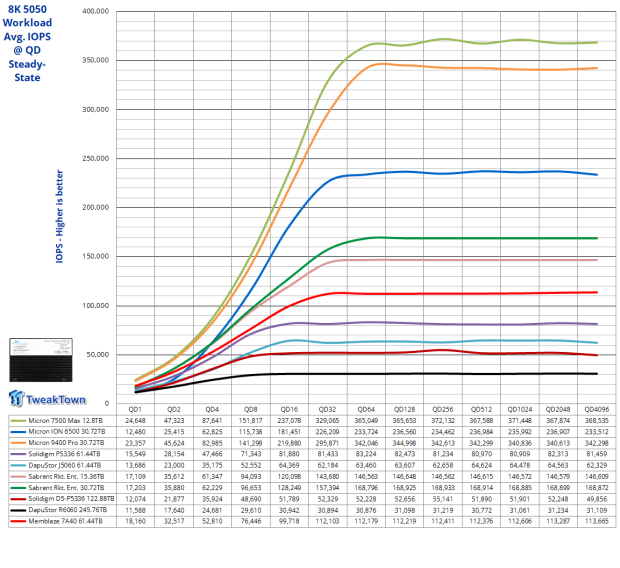620x568 pixels.
Task: Click the Micron 7500 Max 12.8TB legend label
Action: click(x=65, y=420)
